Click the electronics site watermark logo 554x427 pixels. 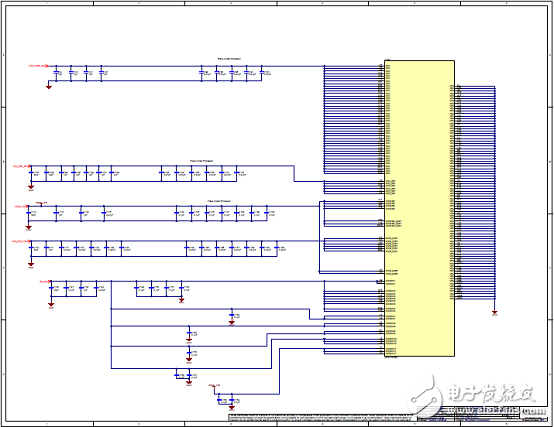click(x=472, y=395)
